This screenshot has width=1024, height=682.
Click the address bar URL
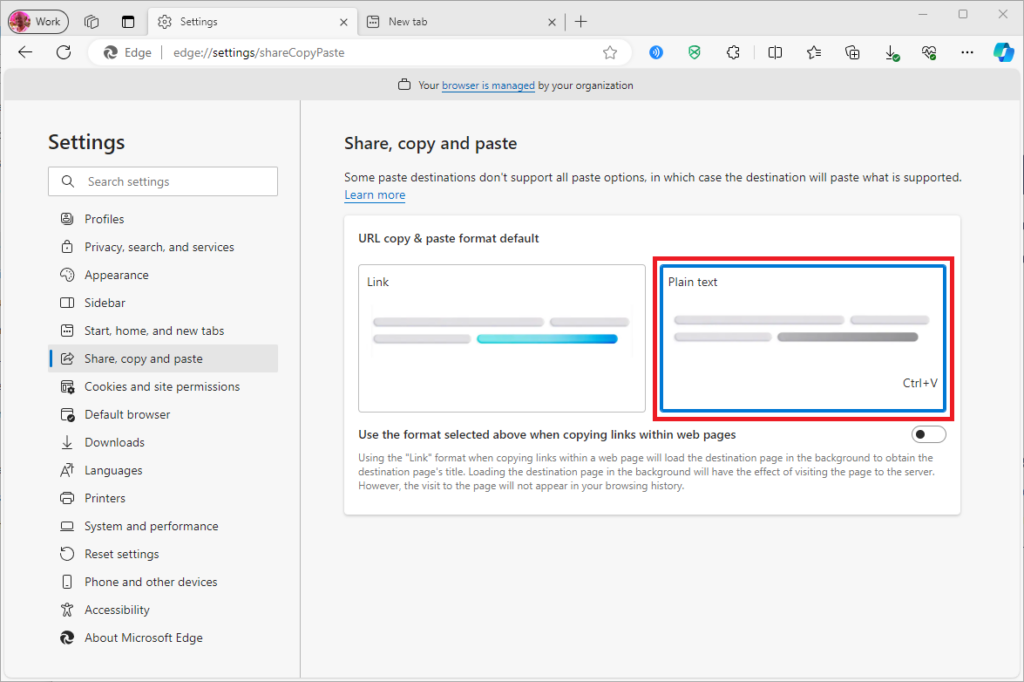click(x=259, y=53)
